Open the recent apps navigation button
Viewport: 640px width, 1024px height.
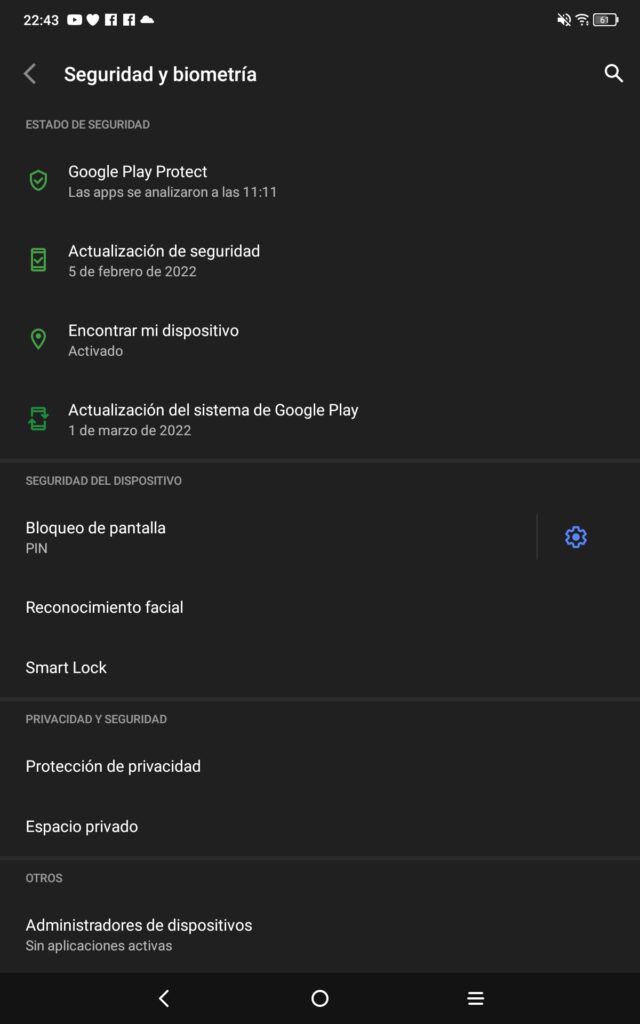click(x=476, y=998)
